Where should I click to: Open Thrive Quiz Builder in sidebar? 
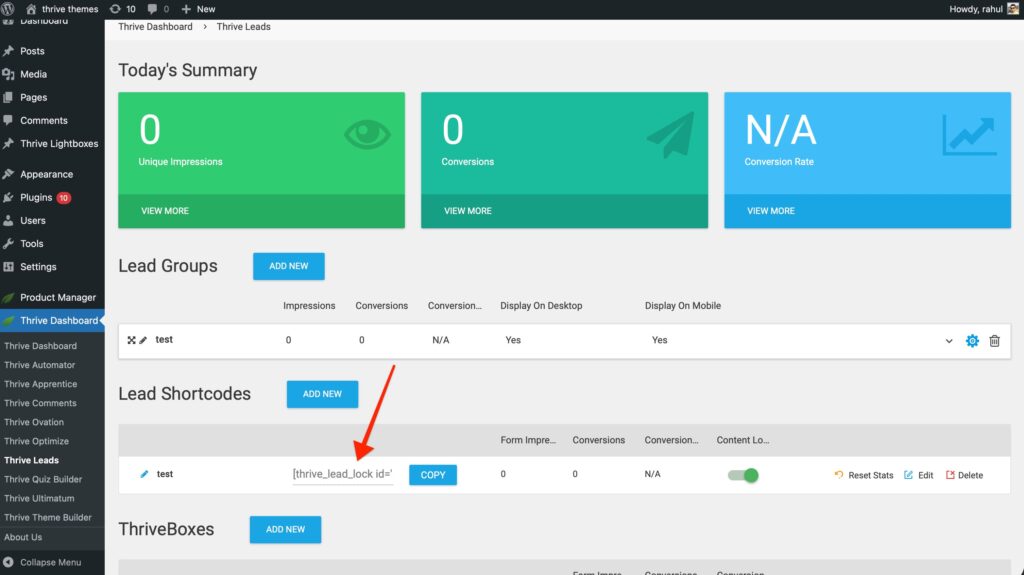(x=43, y=479)
